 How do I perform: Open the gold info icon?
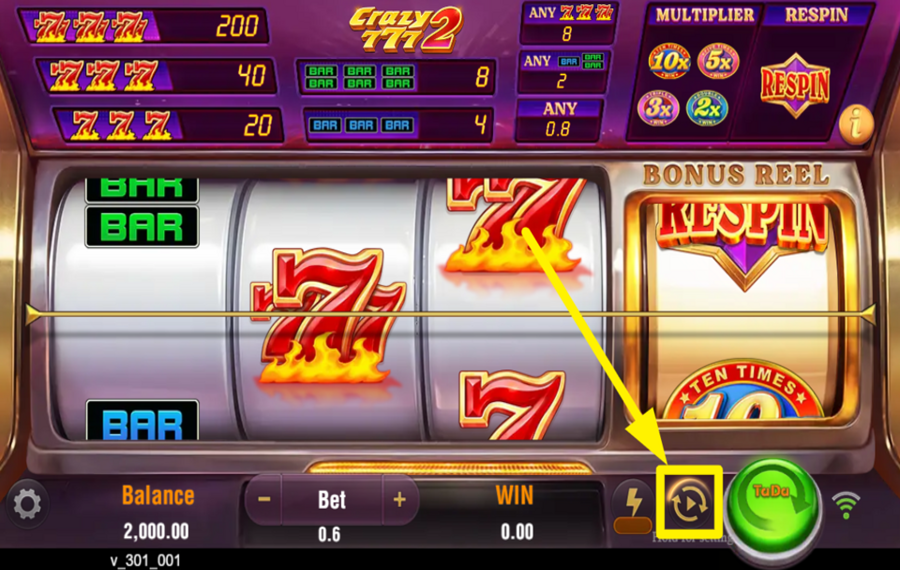[x=856, y=123]
